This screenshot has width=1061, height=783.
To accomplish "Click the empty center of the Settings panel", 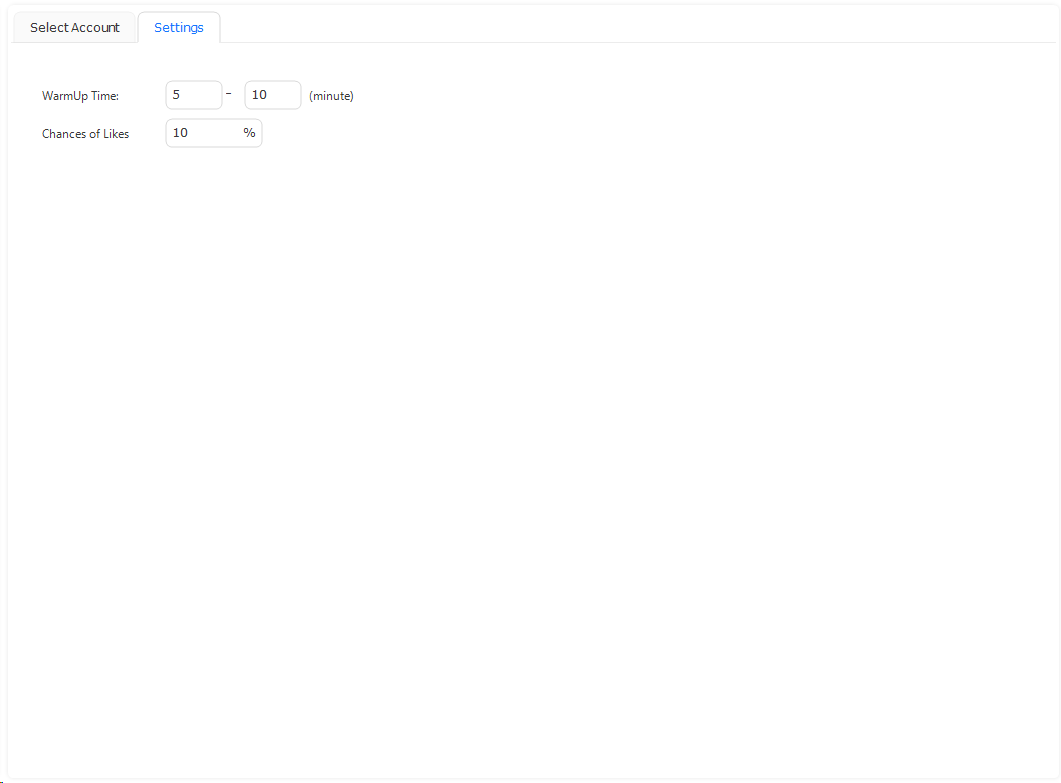I will coord(530,420).
